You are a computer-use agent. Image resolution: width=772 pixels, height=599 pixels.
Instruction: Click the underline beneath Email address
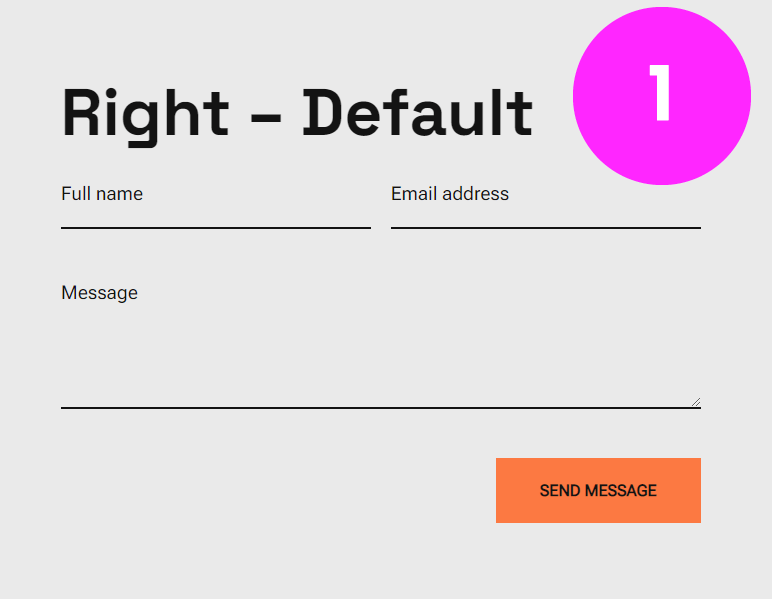[546, 228]
